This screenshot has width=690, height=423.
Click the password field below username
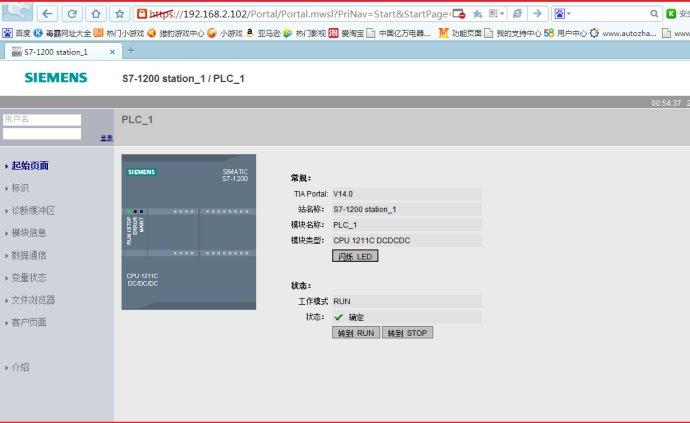pyautogui.click(x=42, y=133)
